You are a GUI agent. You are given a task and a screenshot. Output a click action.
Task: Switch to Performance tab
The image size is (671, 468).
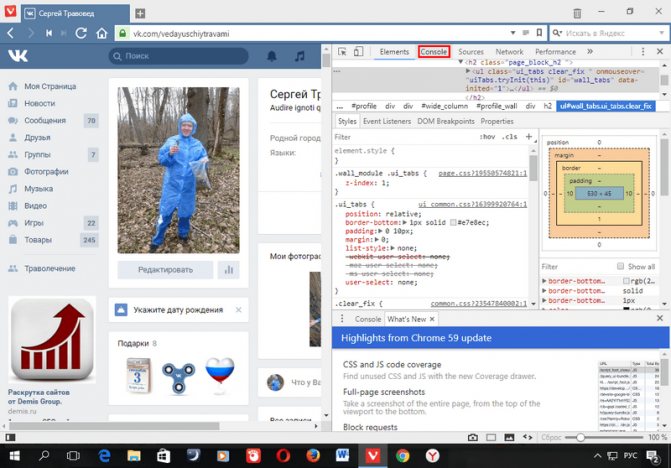click(555, 52)
